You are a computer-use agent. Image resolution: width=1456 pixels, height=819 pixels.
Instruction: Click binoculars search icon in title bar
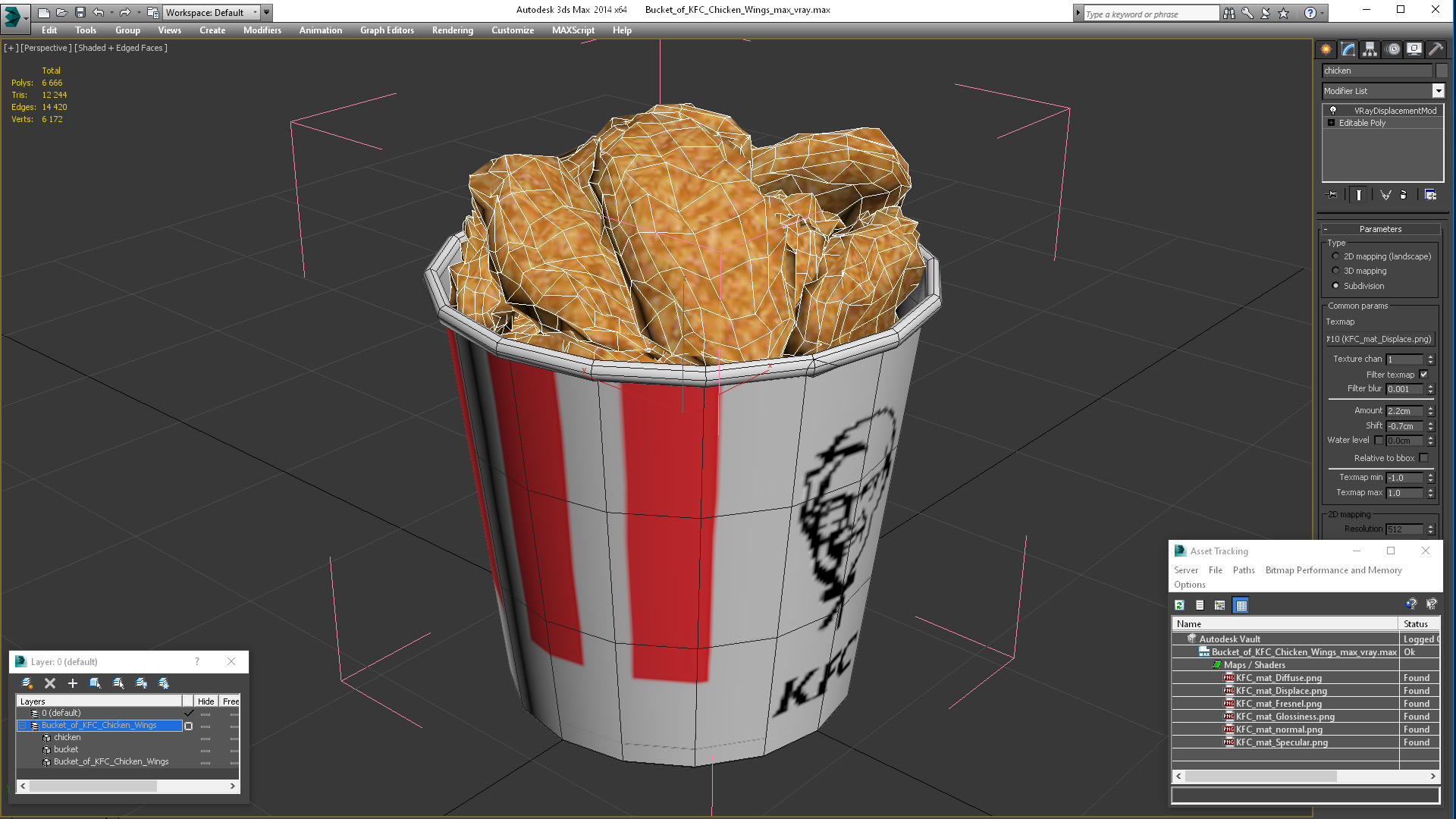pyautogui.click(x=1228, y=13)
